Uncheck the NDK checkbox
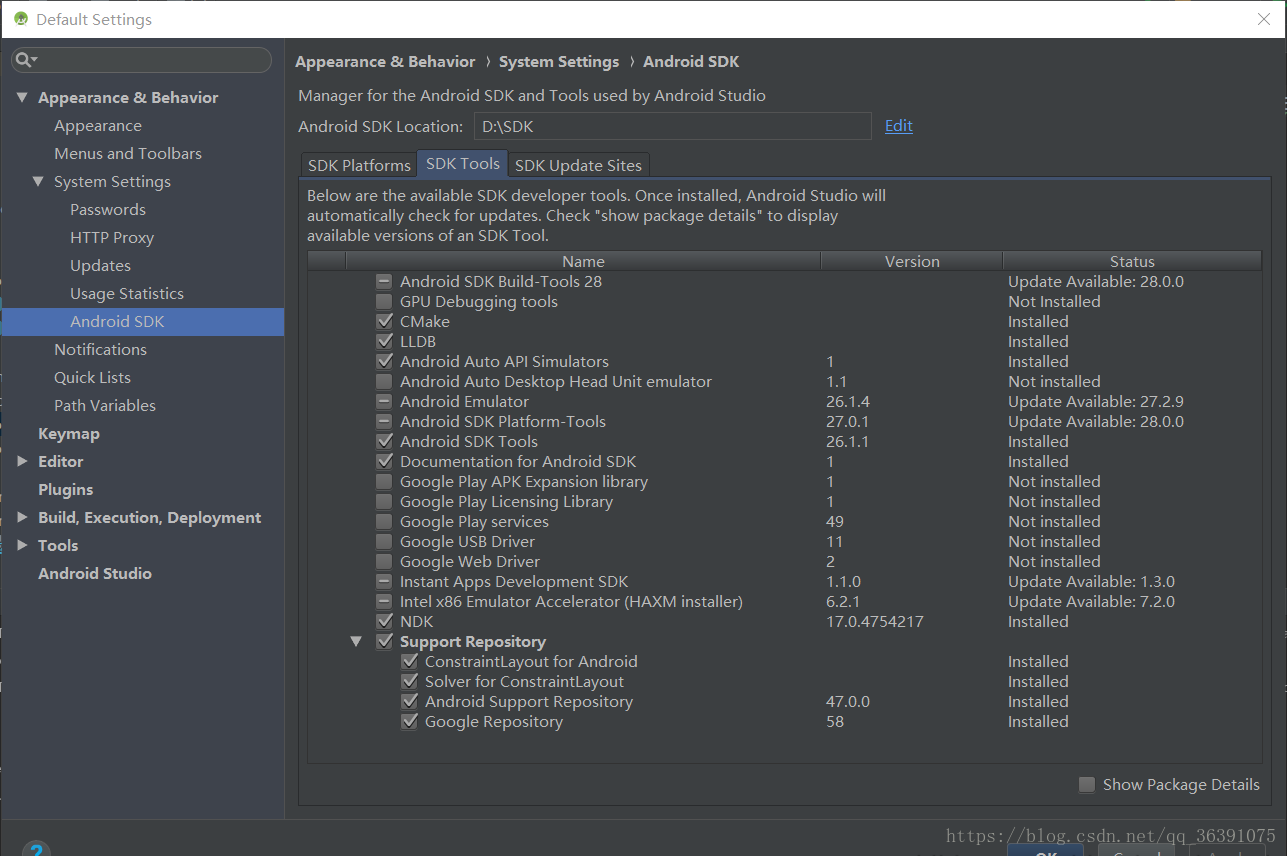1287x856 pixels. 384,622
